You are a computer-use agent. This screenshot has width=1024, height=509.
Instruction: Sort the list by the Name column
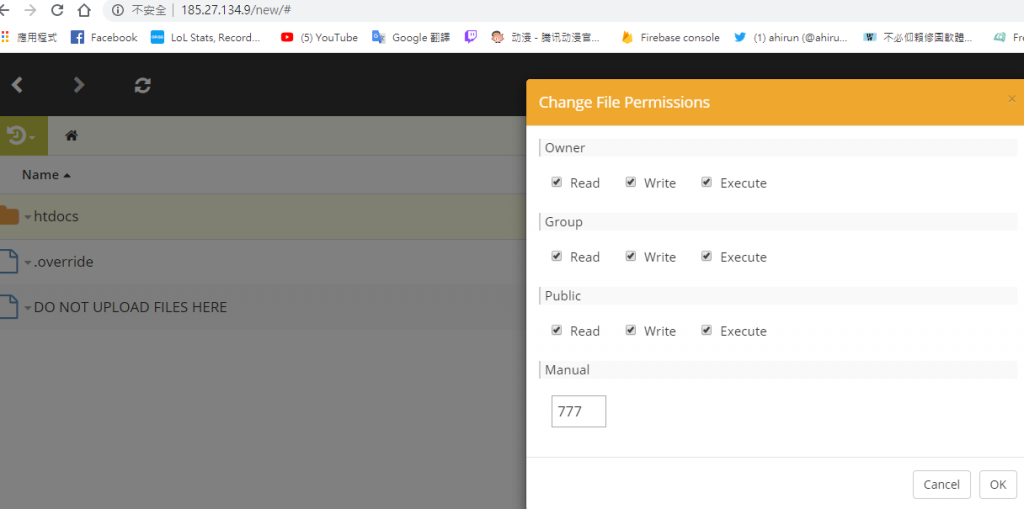tap(46, 174)
